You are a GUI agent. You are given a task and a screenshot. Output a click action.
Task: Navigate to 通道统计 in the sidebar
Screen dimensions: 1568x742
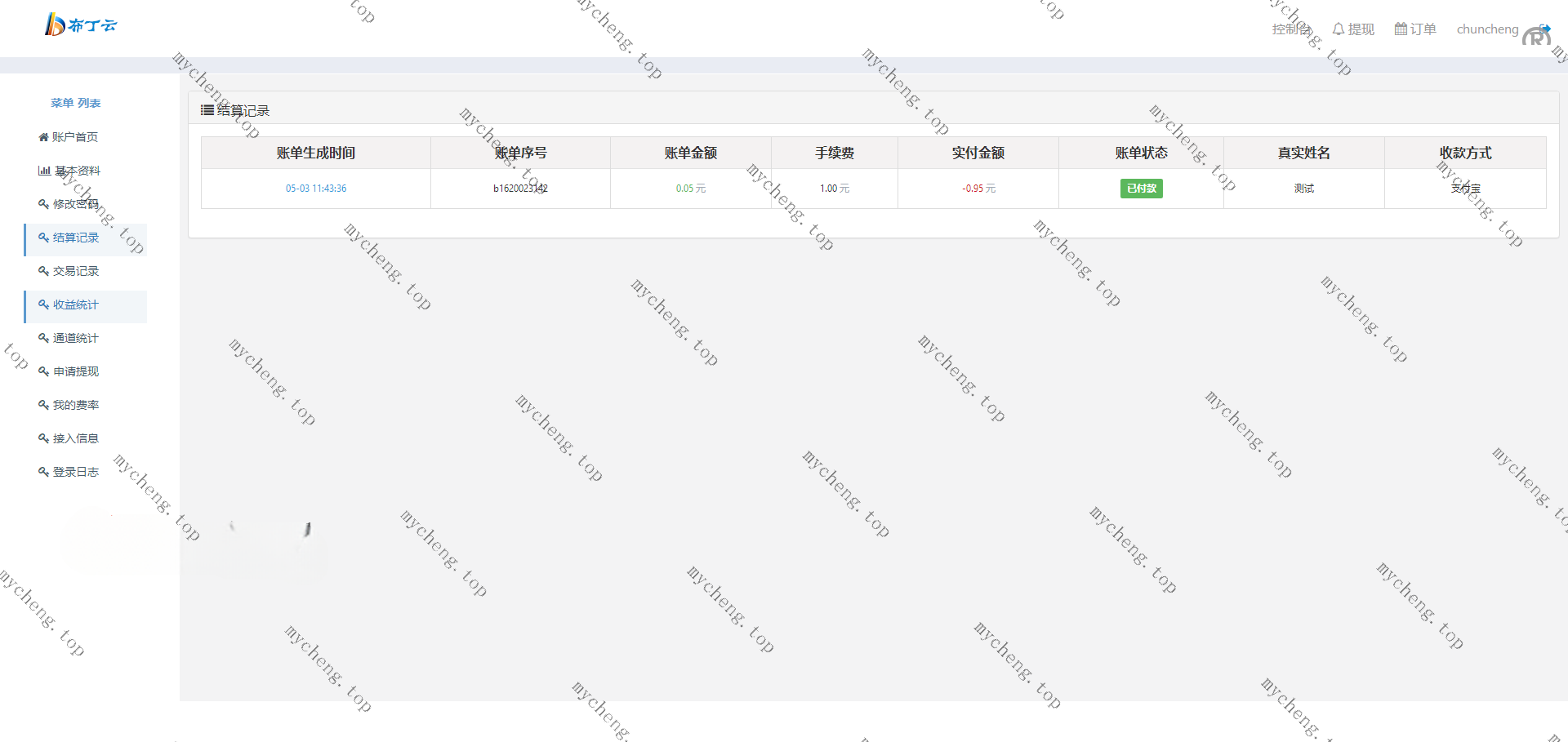click(76, 338)
